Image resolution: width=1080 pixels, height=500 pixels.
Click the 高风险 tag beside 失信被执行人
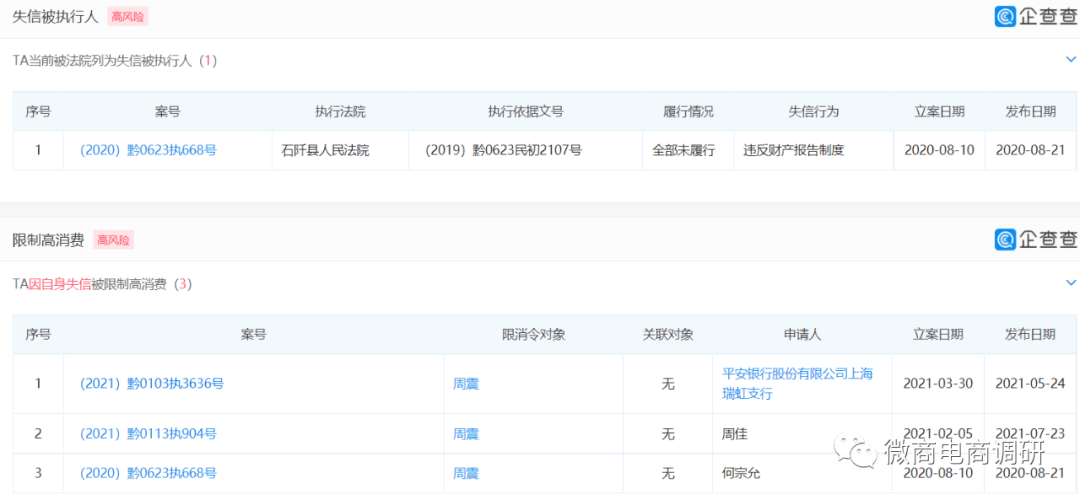coord(127,16)
